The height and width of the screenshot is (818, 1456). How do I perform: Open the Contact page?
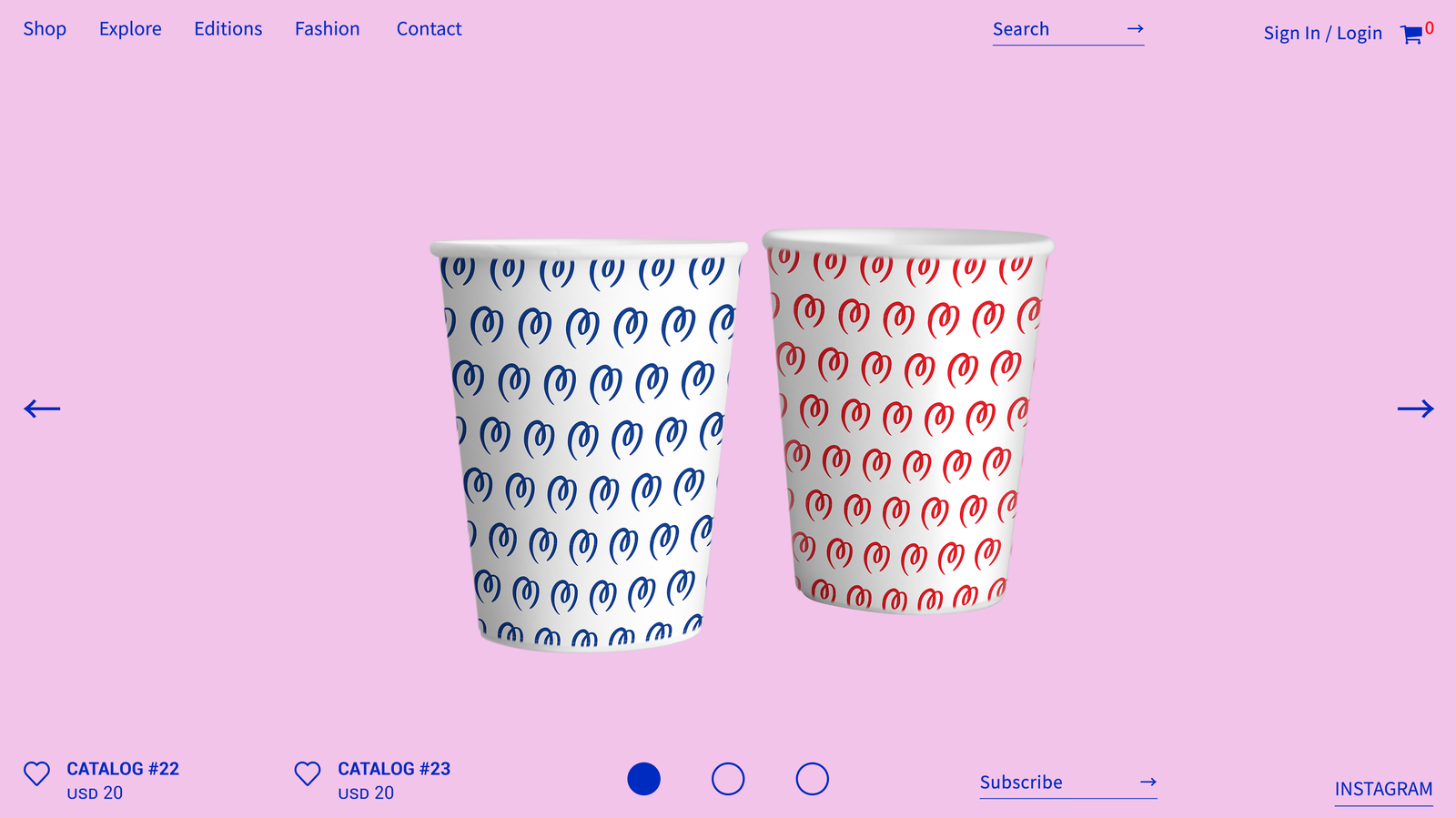pyautogui.click(x=430, y=29)
